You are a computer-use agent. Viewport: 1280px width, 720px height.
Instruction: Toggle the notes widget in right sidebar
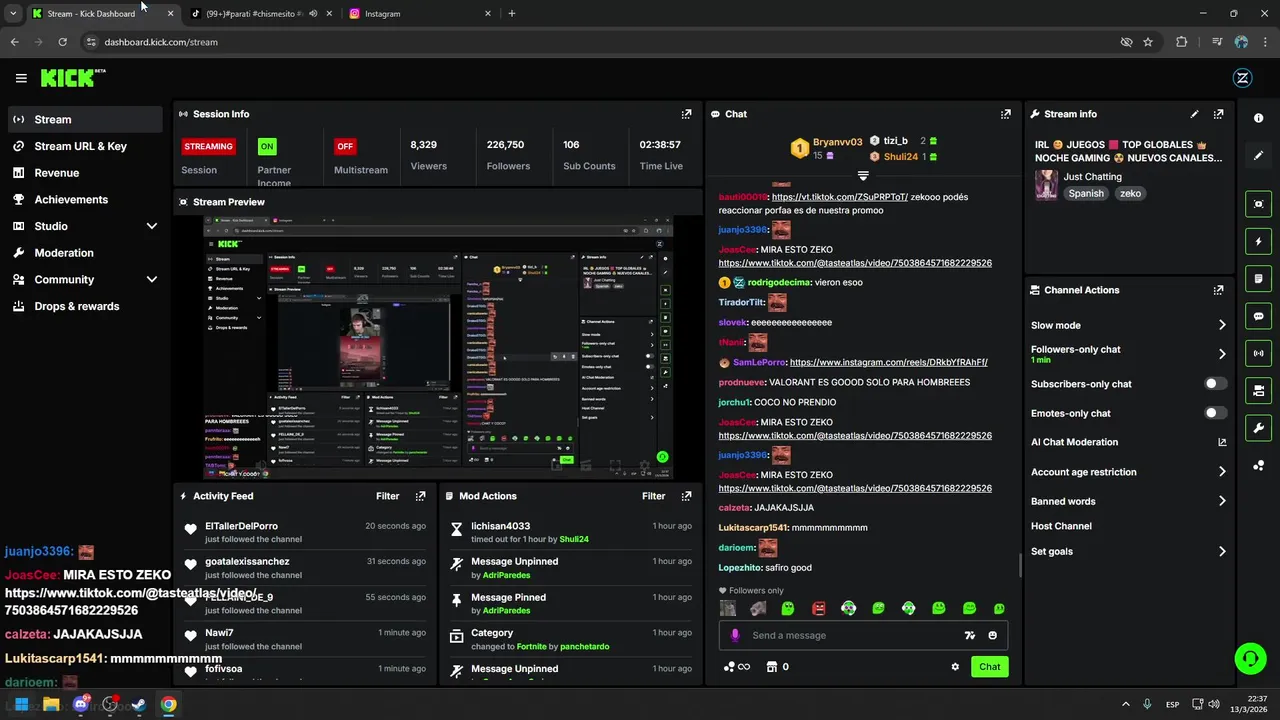(x=1259, y=279)
